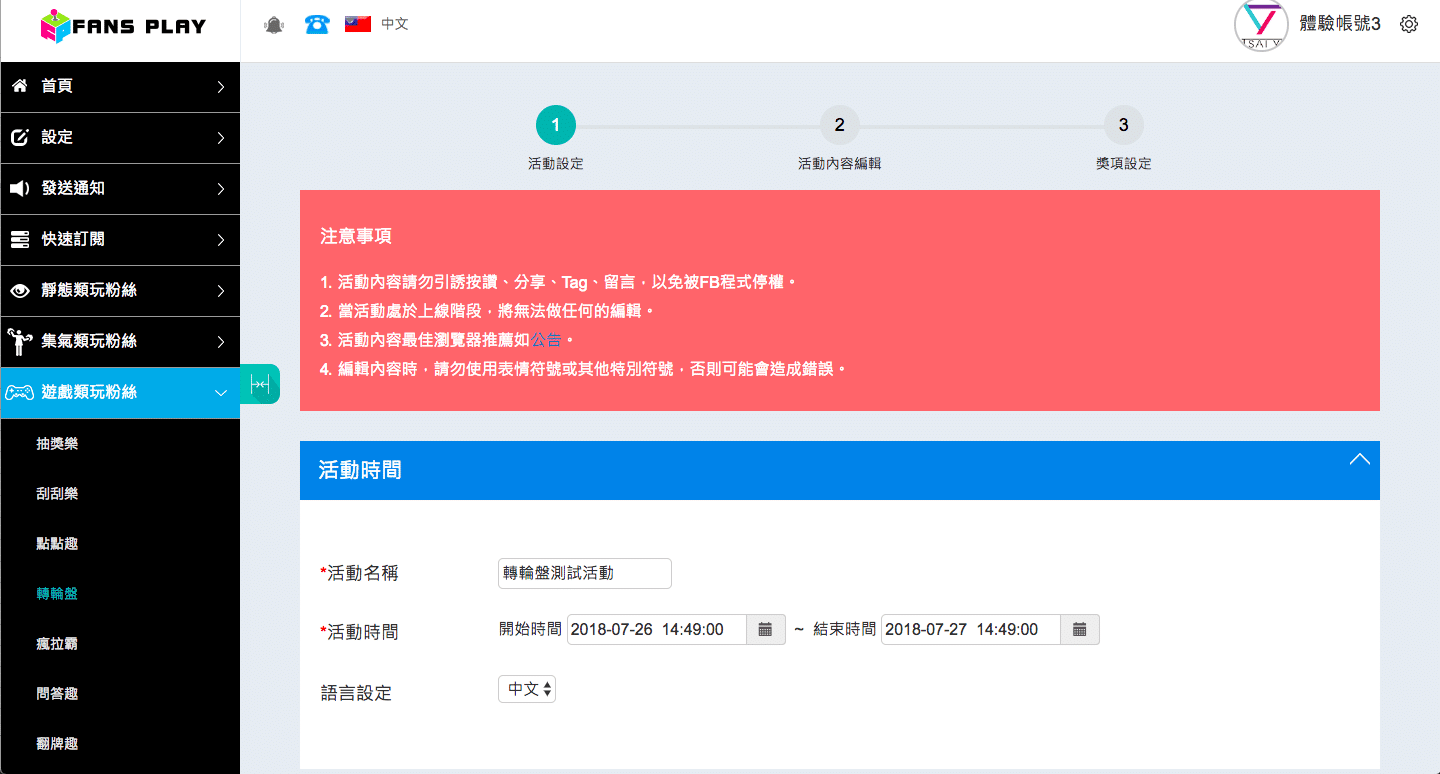Open the end time calendar picker
The image size is (1440, 774).
1079,629
